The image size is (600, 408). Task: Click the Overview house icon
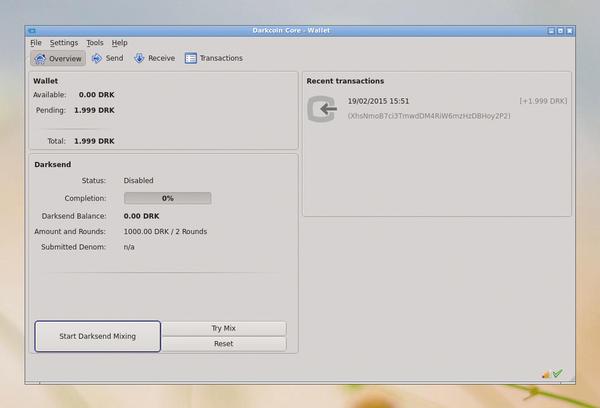[40, 59]
